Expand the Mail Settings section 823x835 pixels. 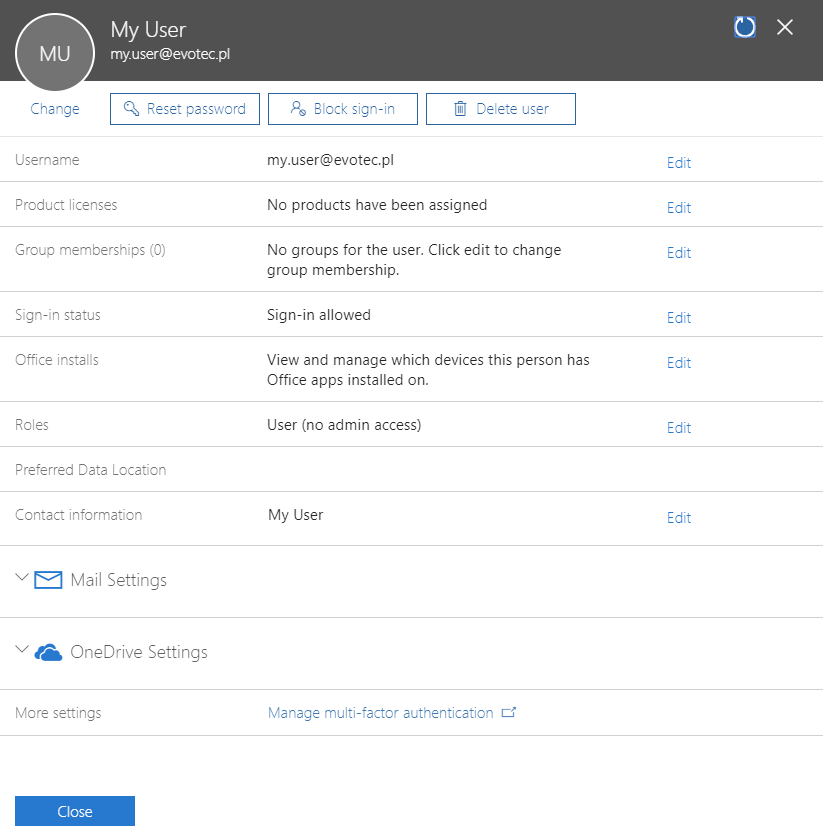click(x=20, y=578)
